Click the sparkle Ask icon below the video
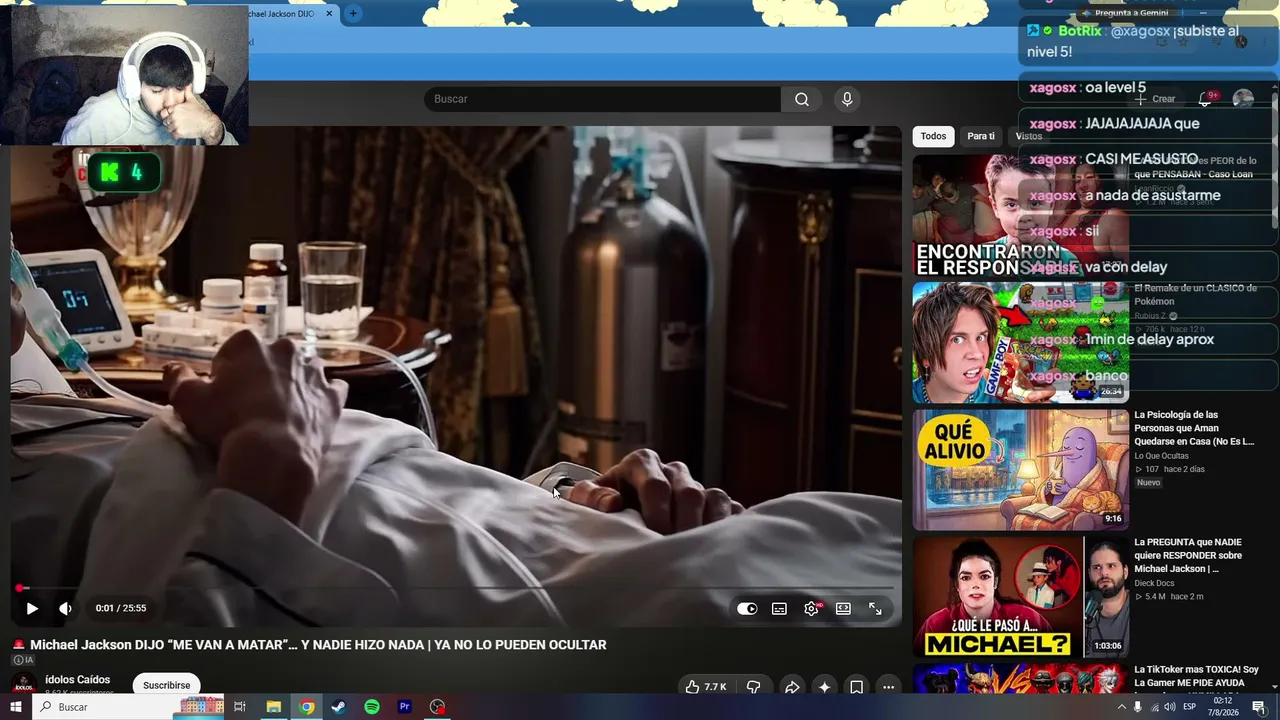 pos(824,687)
